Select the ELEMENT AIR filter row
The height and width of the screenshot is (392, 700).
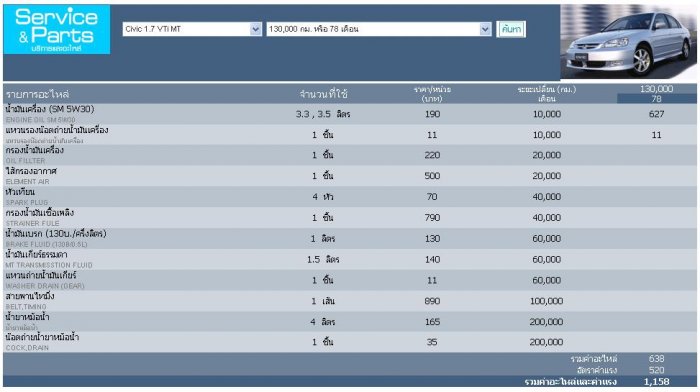coord(350,176)
